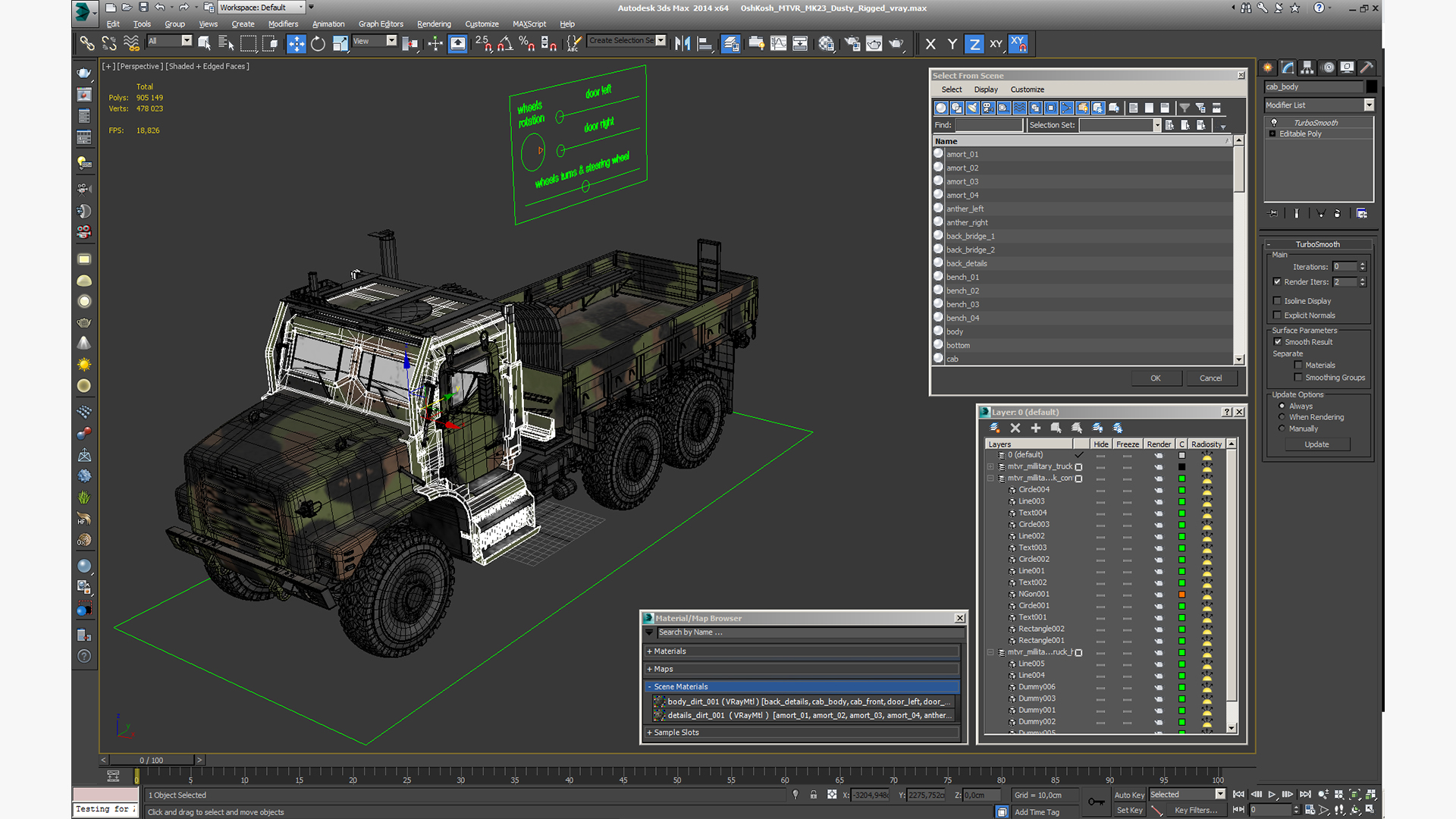
Task: Open the Align tool
Action: [704, 44]
